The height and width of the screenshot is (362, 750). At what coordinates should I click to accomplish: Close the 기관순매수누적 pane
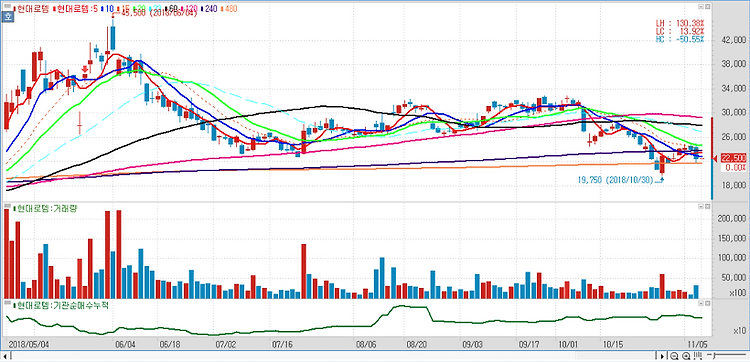pos(707,303)
